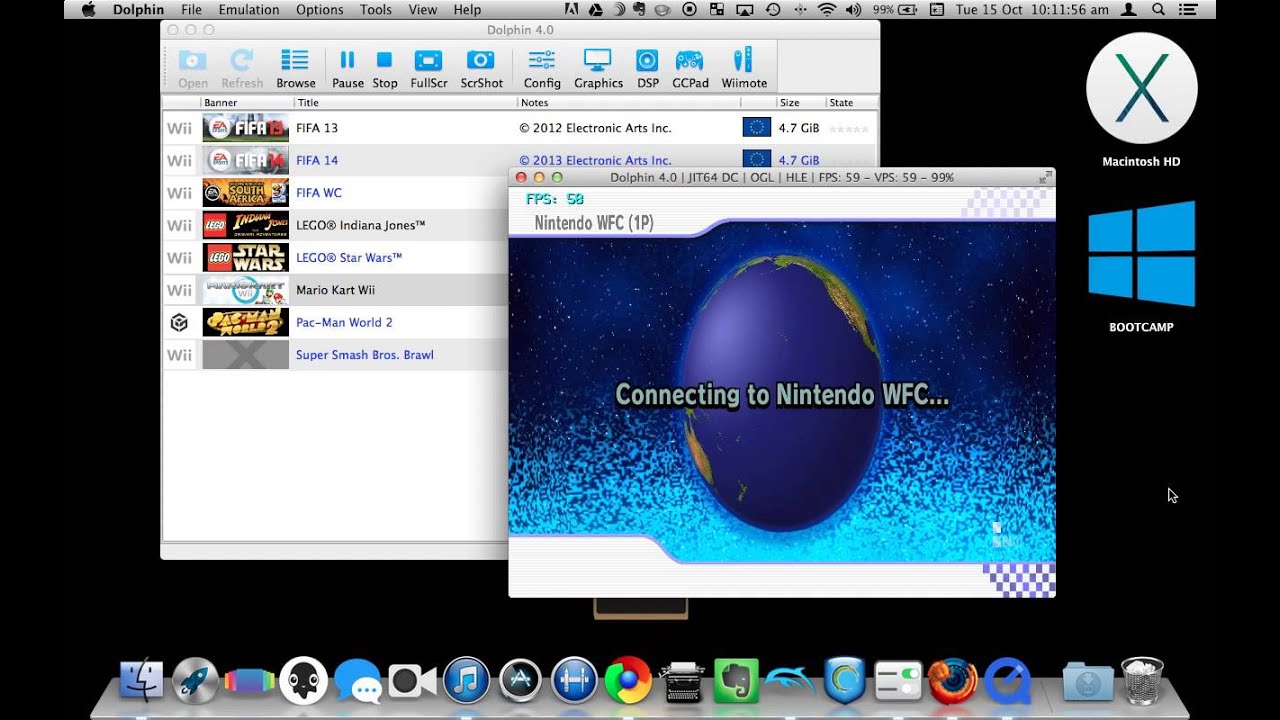
Task: Open the Apple menu
Action: click(88, 10)
